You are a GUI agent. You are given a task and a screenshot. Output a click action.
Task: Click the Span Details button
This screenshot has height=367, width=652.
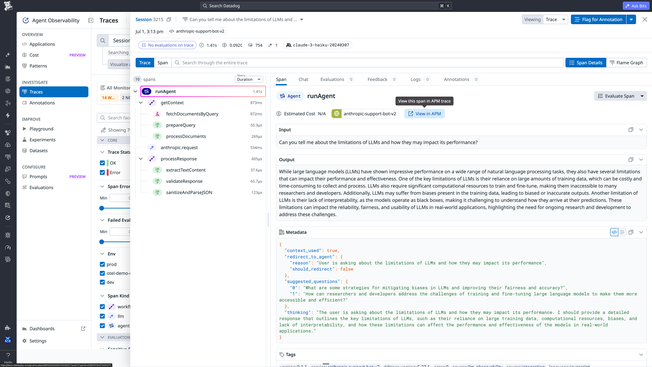click(x=585, y=63)
